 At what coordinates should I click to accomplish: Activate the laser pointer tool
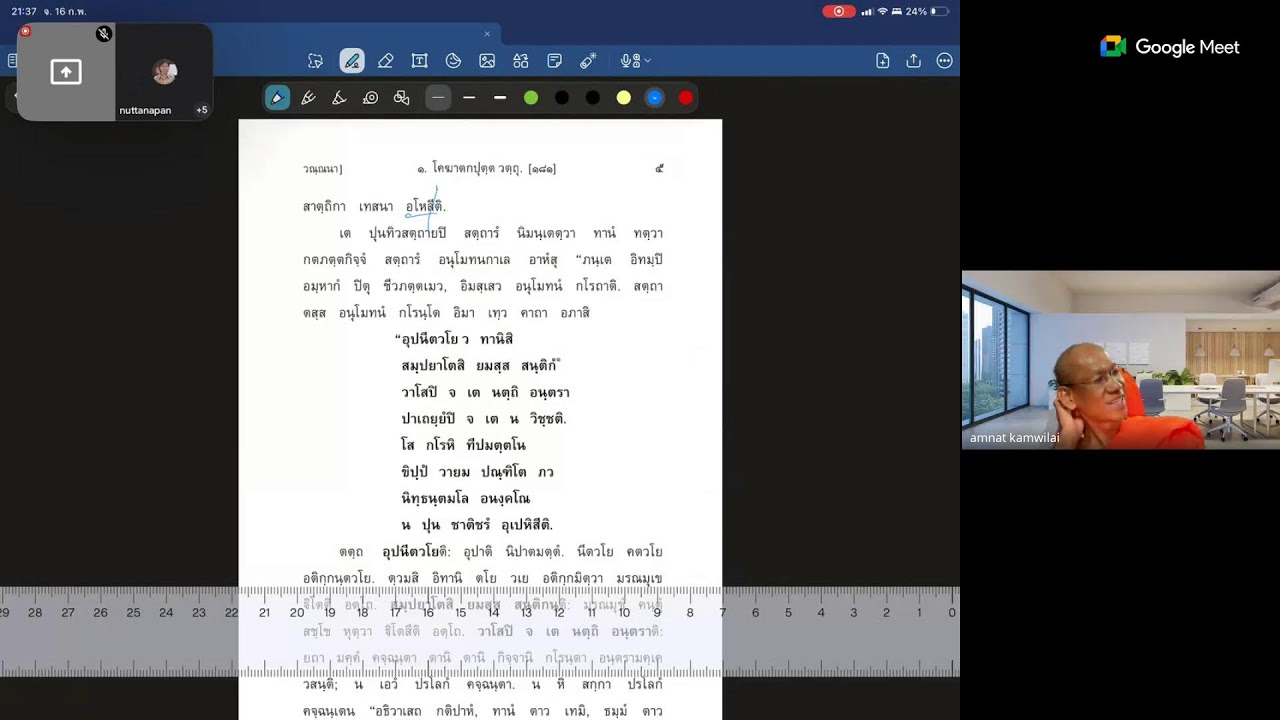point(588,61)
